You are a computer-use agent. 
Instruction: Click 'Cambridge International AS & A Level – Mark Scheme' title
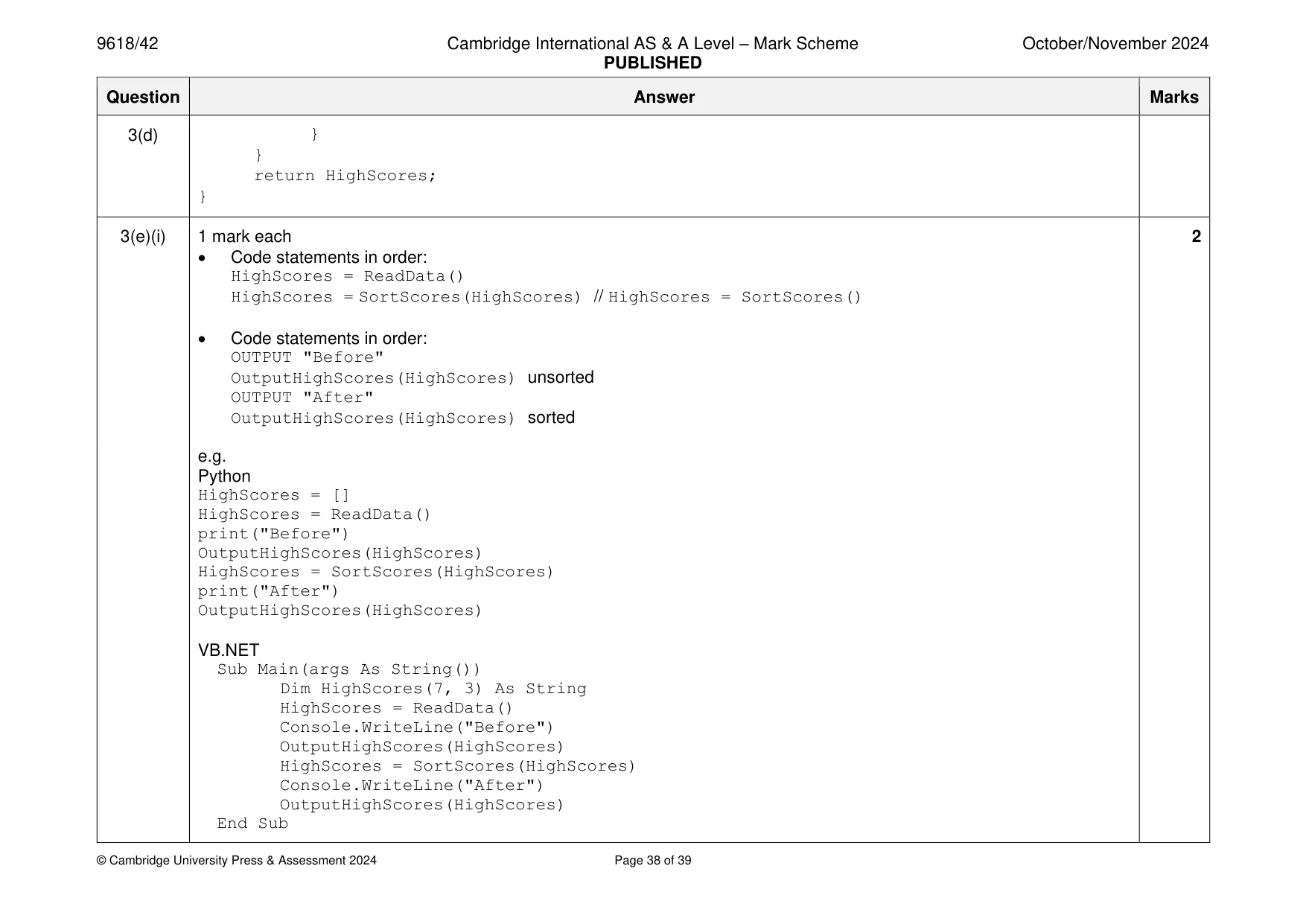[652, 44]
